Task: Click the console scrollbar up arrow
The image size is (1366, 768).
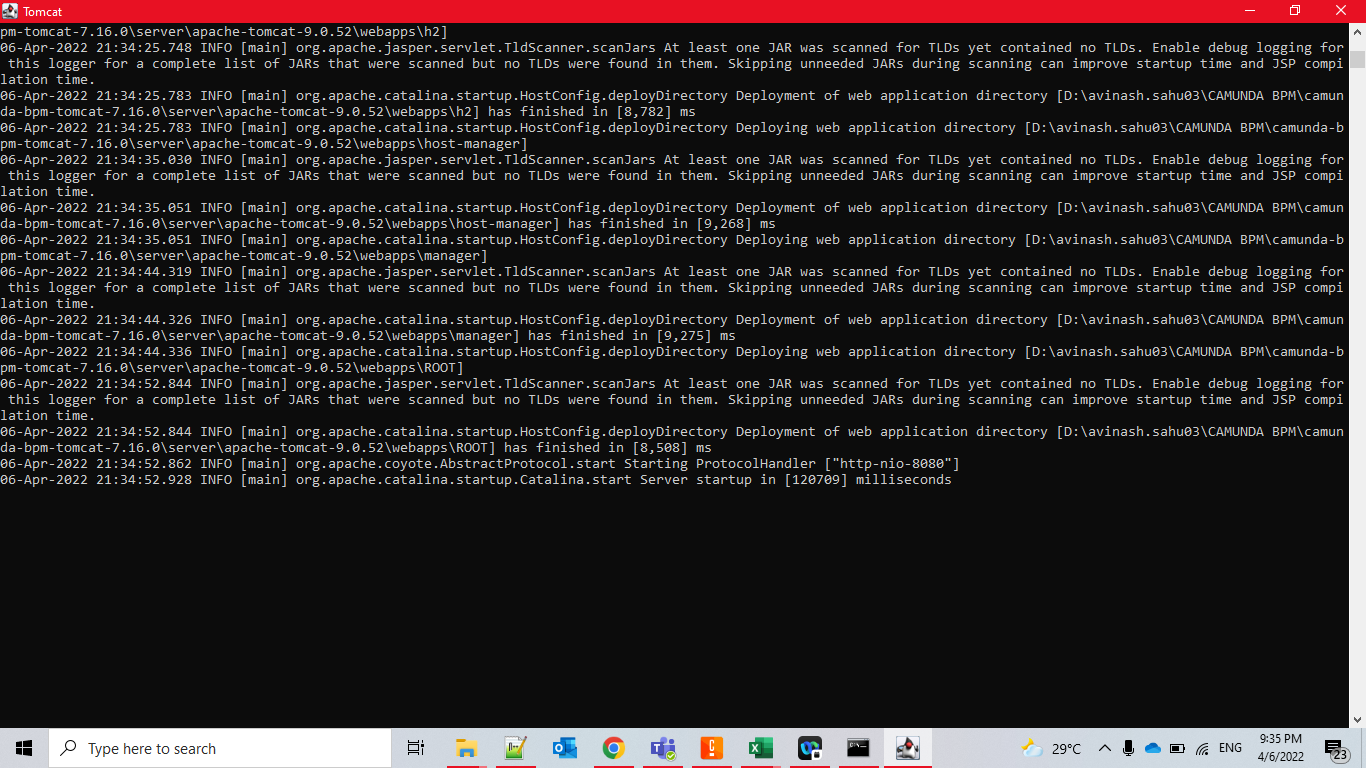Action: click(1357, 31)
